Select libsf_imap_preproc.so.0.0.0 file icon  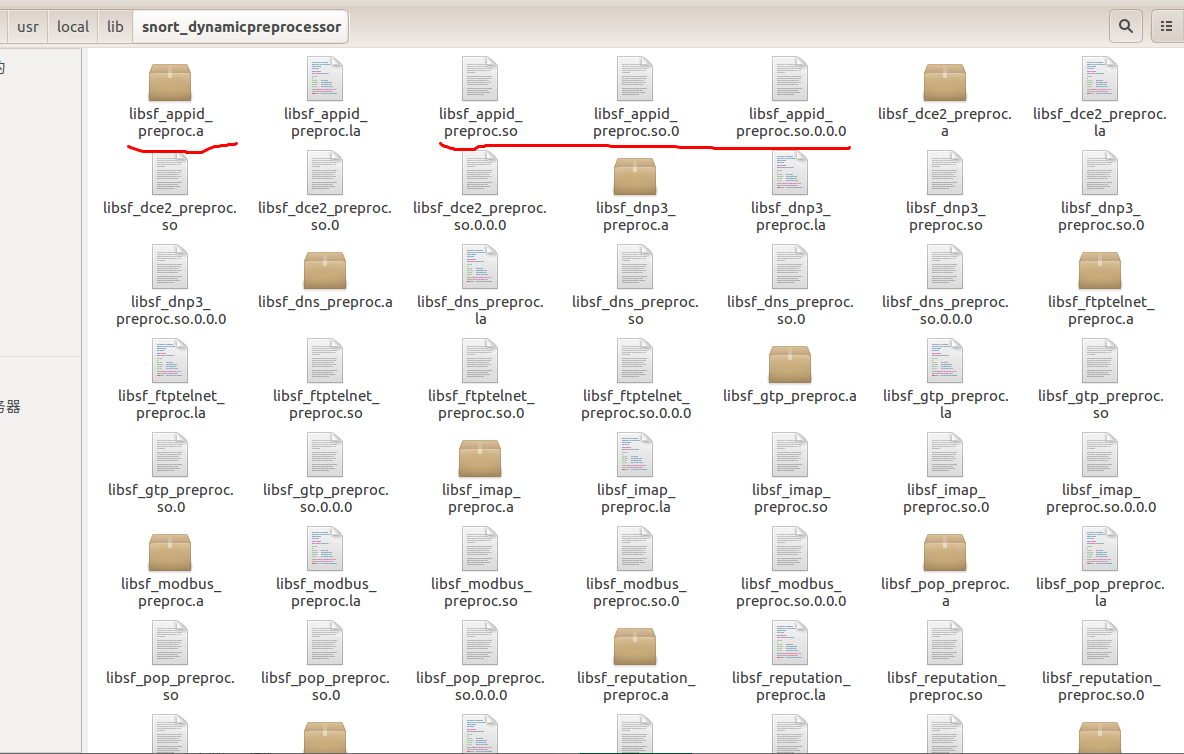[1100, 455]
